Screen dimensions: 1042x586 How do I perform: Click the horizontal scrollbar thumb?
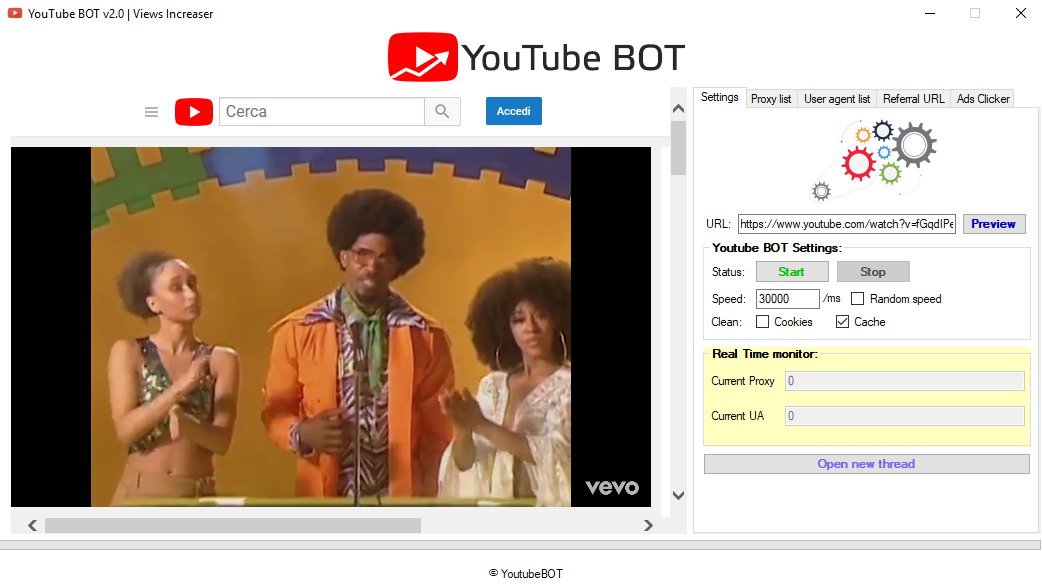click(233, 526)
